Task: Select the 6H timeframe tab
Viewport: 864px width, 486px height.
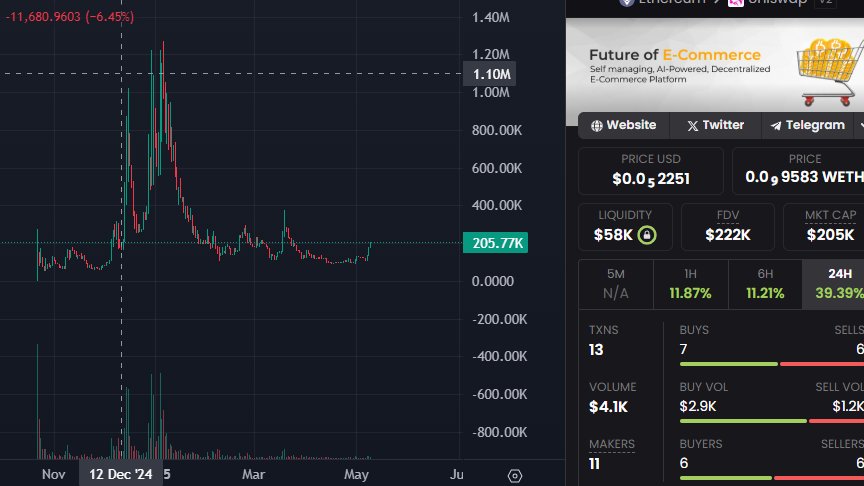Action: point(765,284)
